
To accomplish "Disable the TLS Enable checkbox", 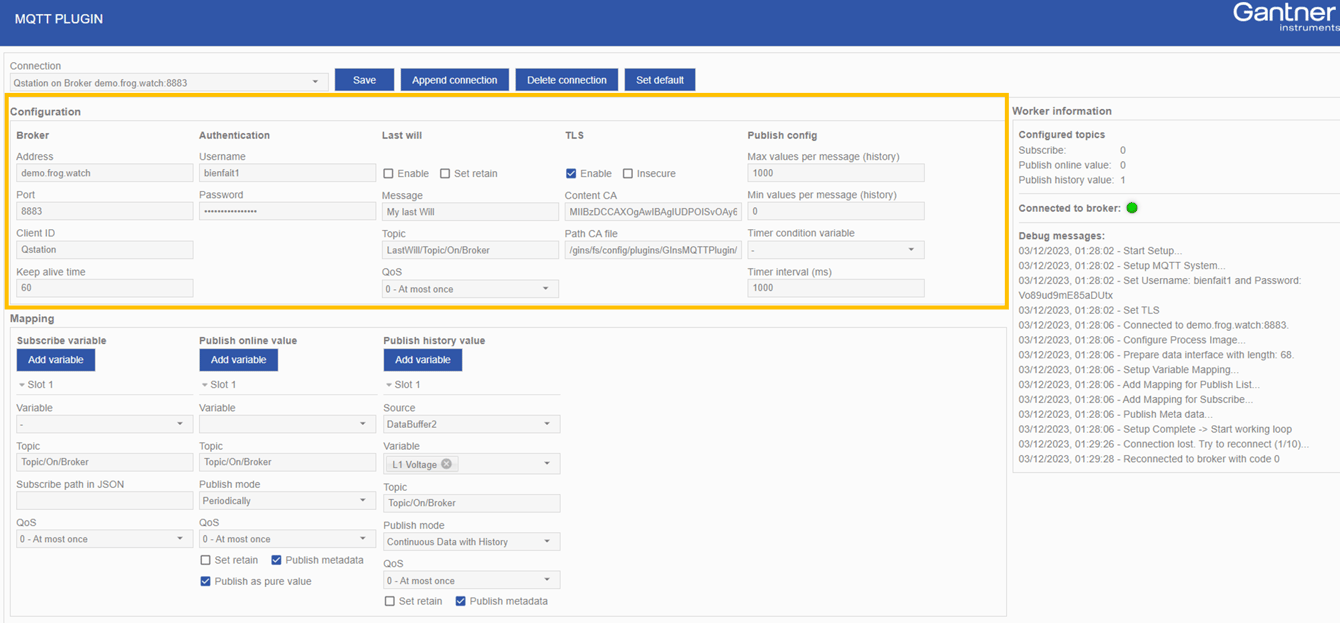I will (571, 172).
